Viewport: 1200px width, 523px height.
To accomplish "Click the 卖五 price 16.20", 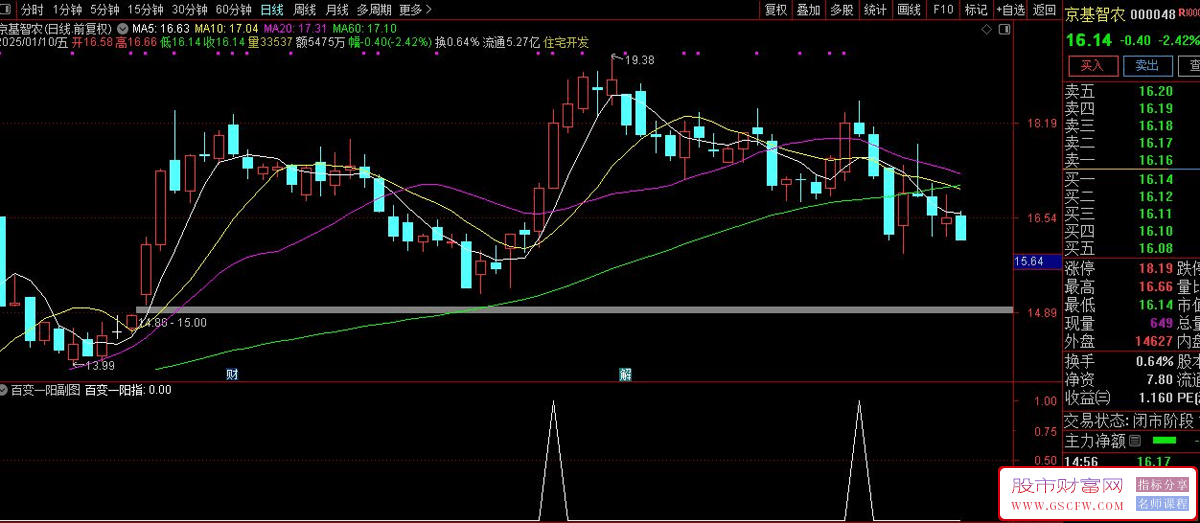I will 1155,91.
